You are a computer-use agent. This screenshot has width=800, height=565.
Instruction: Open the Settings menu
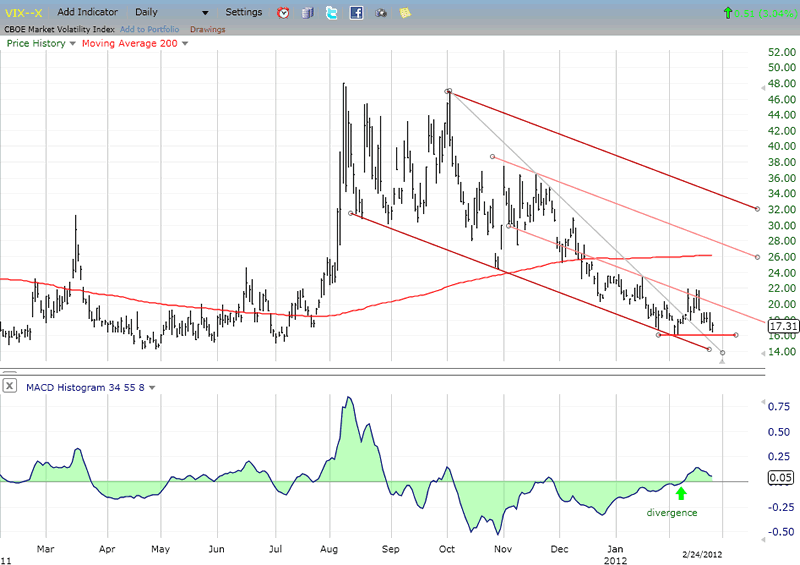pyautogui.click(x=244, y=12)
